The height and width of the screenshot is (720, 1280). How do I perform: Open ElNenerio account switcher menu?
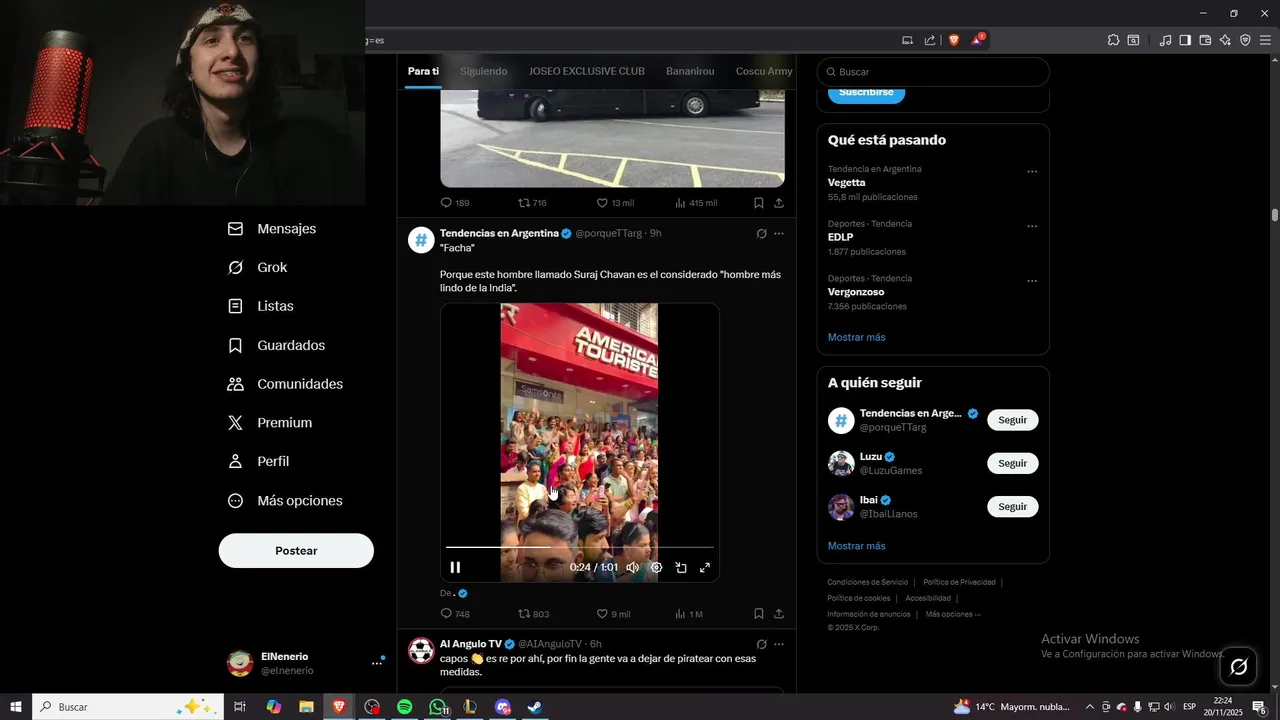tap(305, 663)
